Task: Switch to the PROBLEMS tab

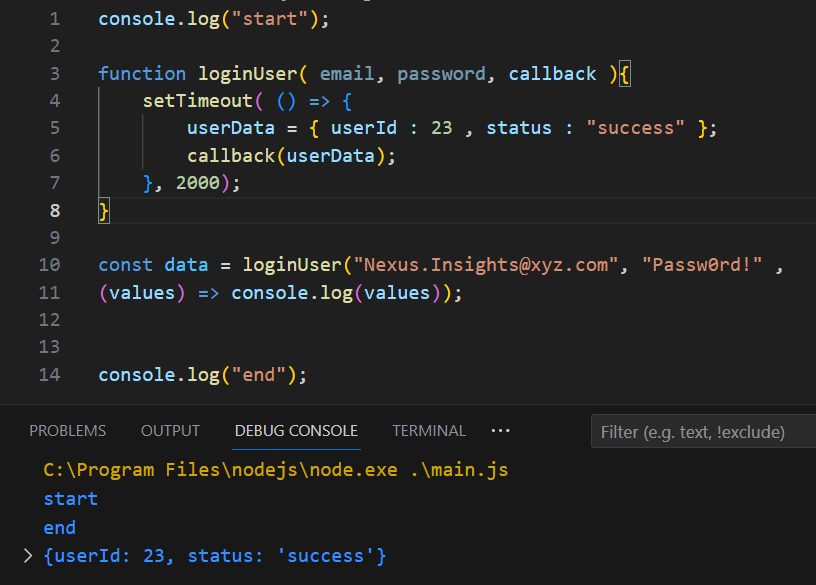Action: tap(67, 431)
